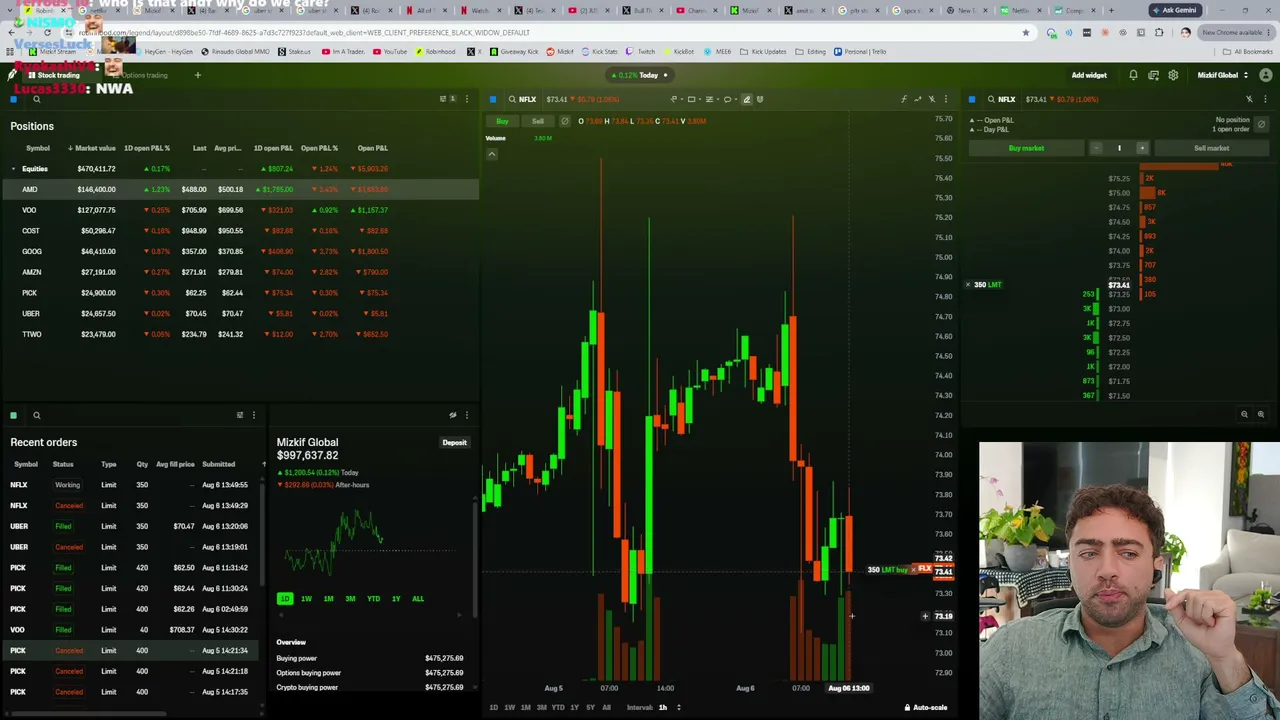Open NFLX order ladder three-dot menu
The image size is (1280, 720).
(1265, 99)
